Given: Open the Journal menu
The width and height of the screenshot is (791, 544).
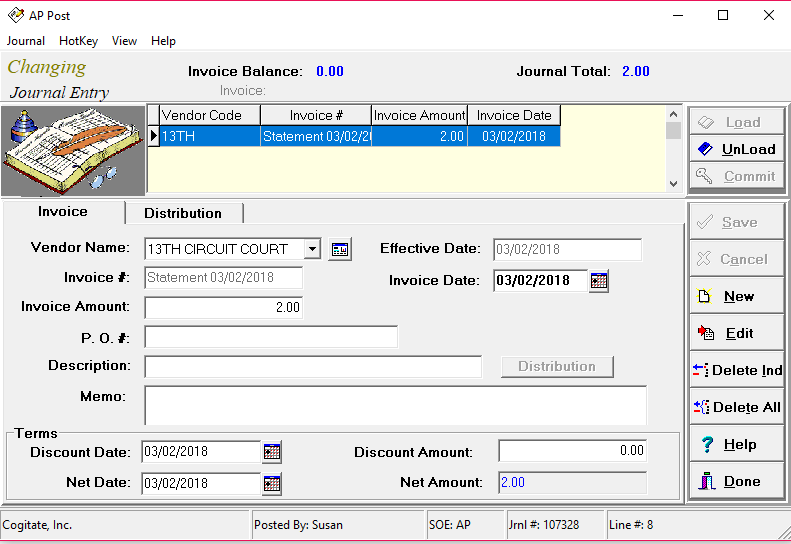Looking at the screenshot, I should point(26,41).
